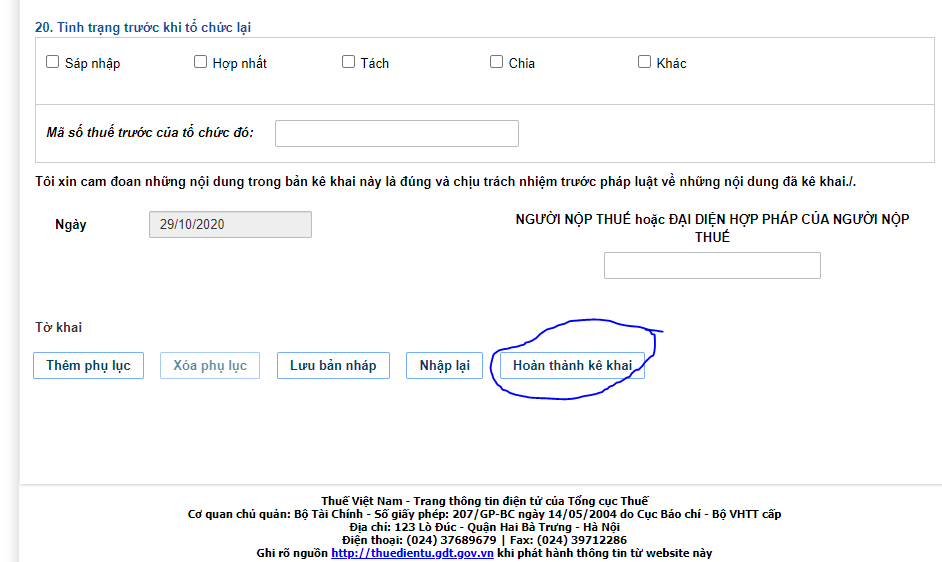Click the Xóa phụ lục button

coord(210,365)
